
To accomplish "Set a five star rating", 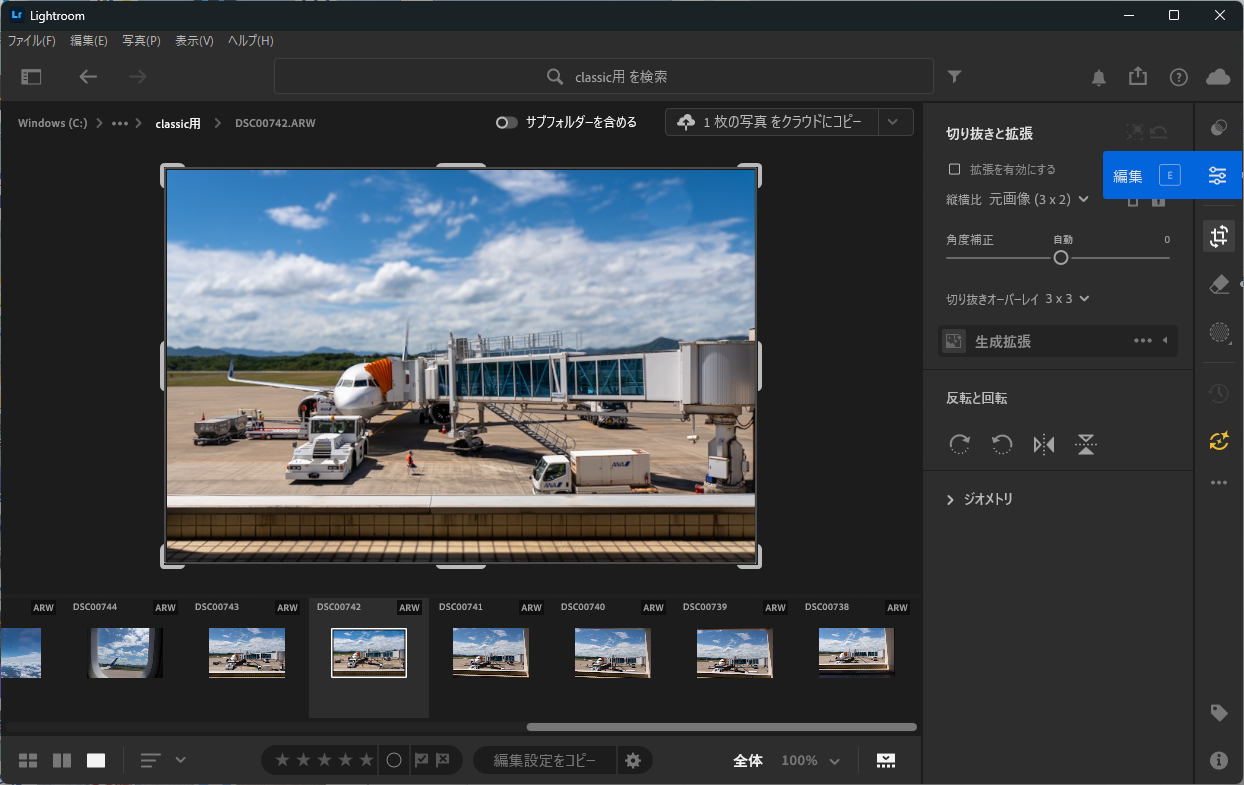I will (366, 761).
